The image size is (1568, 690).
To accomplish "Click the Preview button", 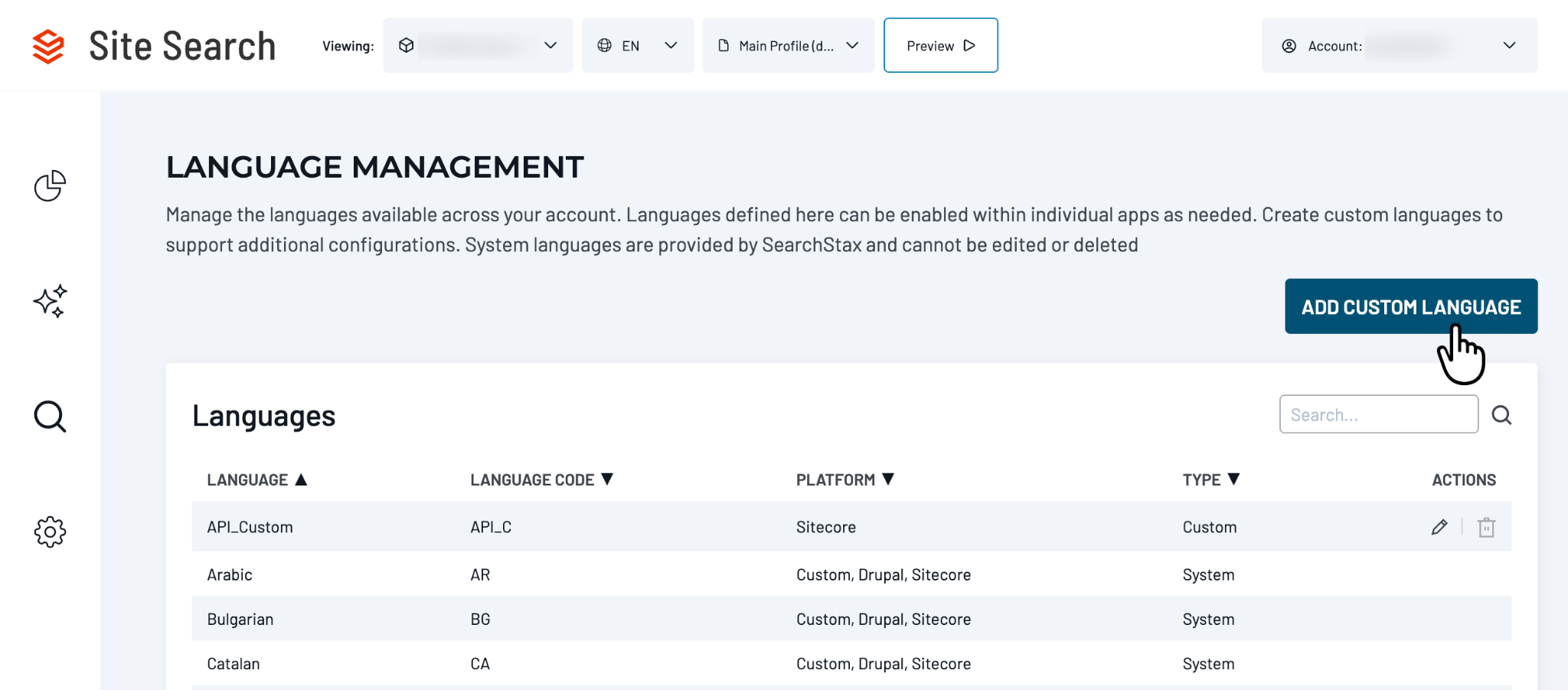I will (x=940, y=45).
